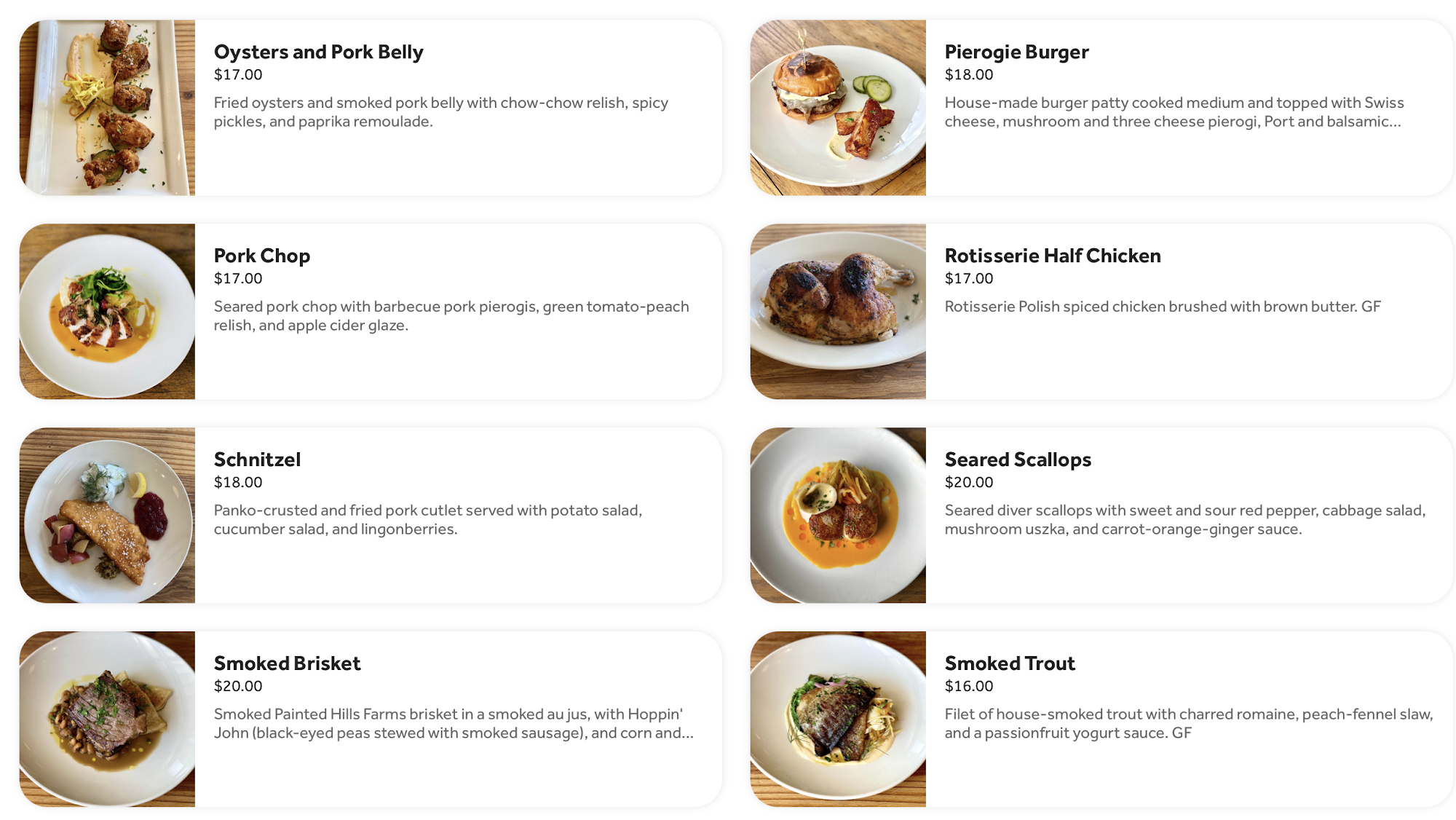The image size is (1456, 820).
Task: Open the Smoked Trout item title
Action: click(x=1010, y=664)
